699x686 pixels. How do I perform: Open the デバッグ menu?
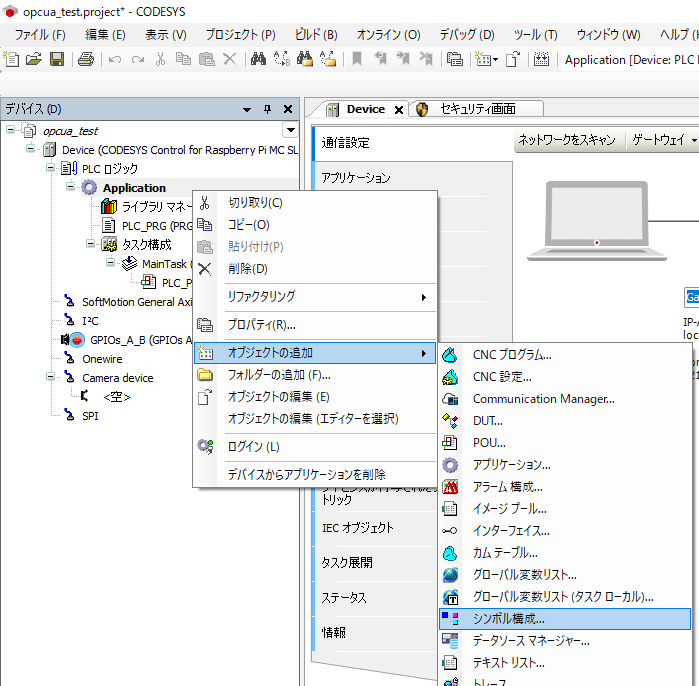(467, 35)
